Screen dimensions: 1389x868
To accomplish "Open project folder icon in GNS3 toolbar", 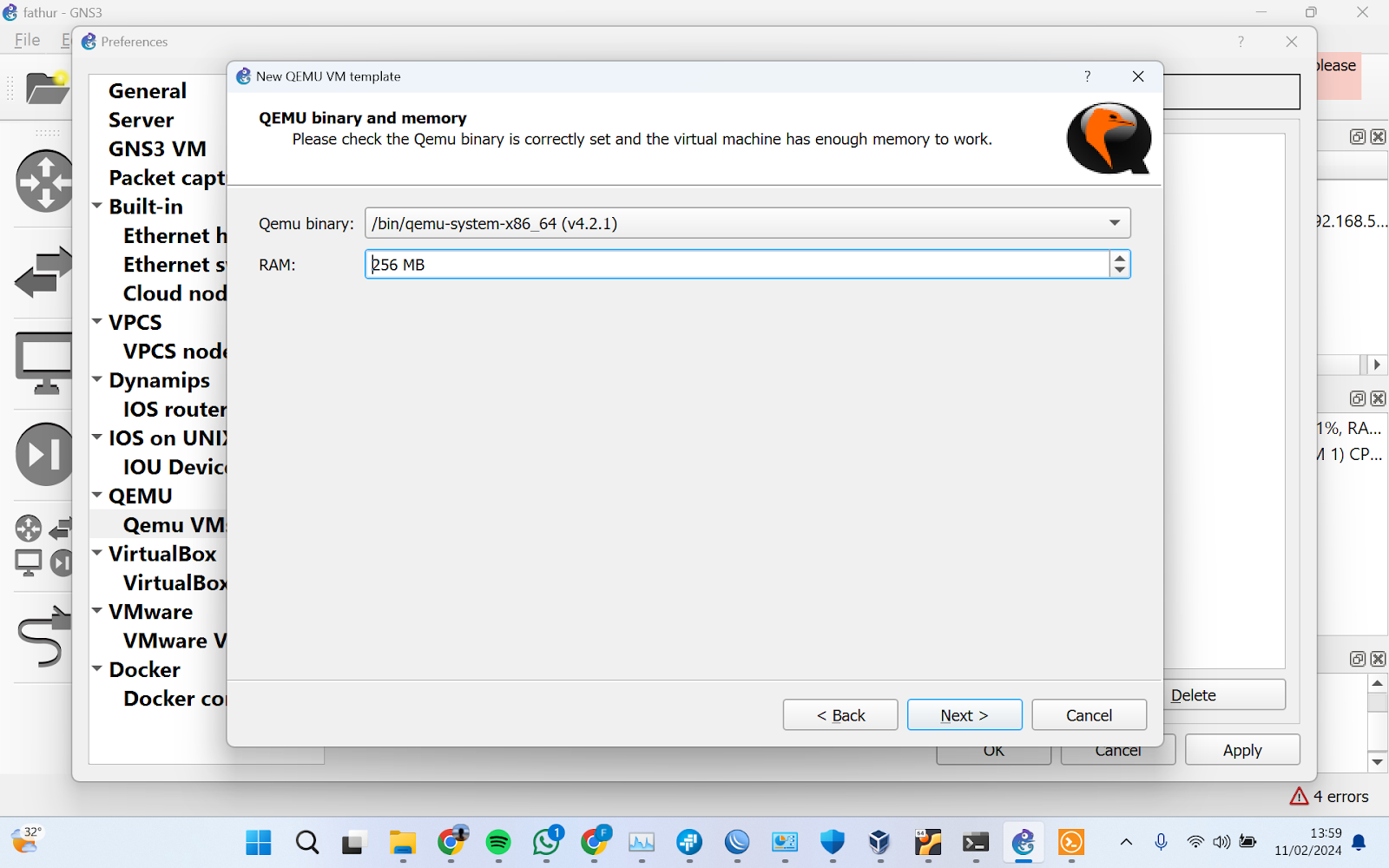I will pos(47,88).
